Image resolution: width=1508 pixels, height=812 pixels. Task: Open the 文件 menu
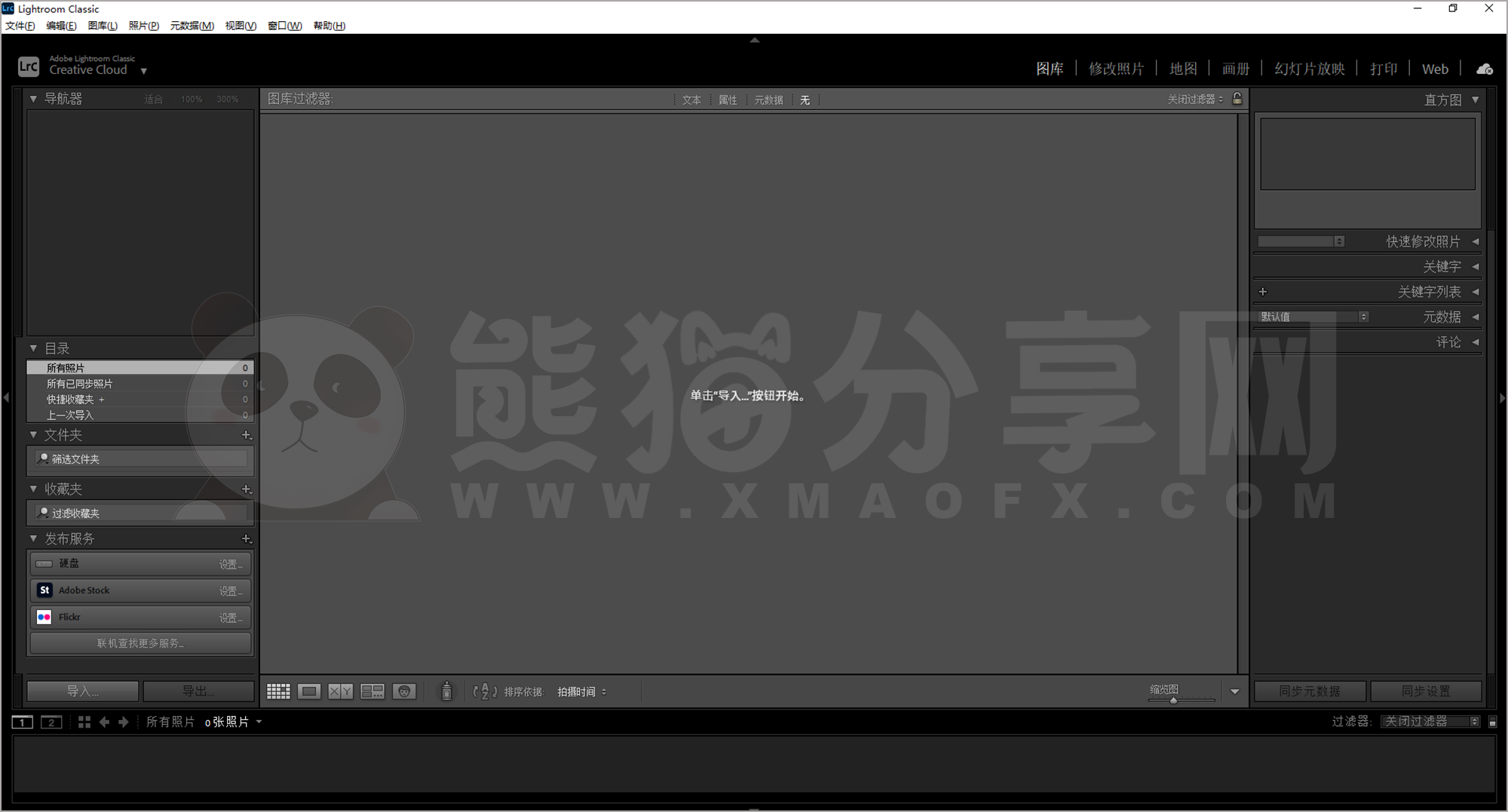tap(19, 25)
